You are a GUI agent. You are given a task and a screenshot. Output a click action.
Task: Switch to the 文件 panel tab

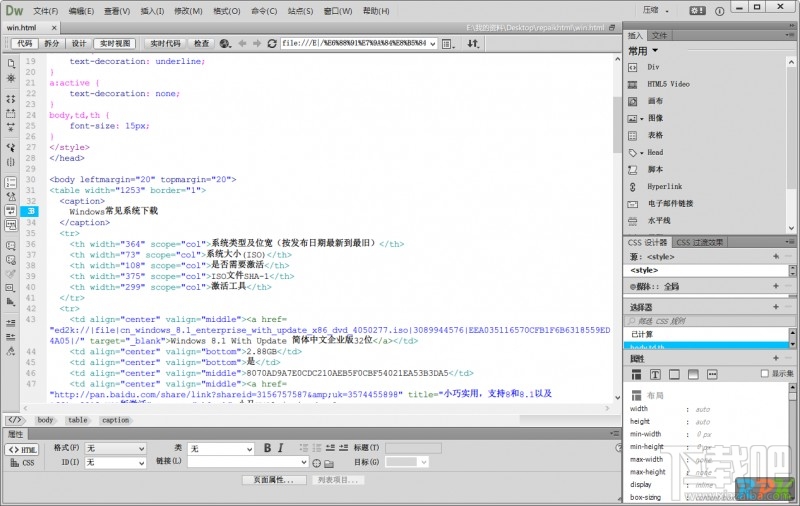pos(659,35)
